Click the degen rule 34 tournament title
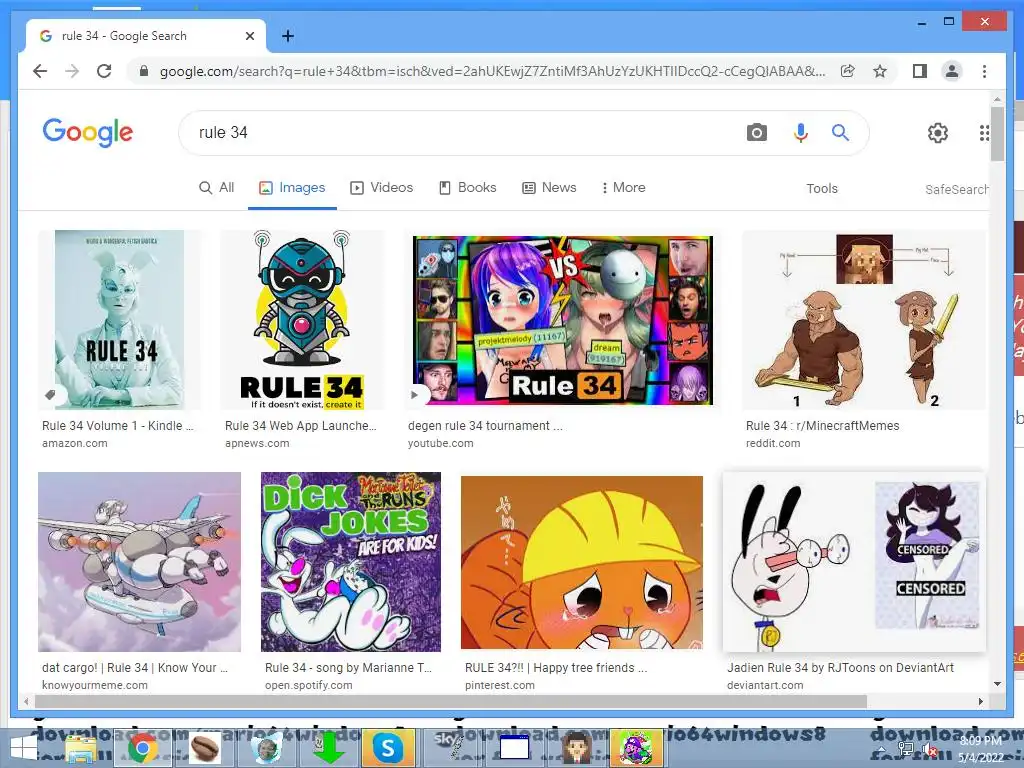Image resolution: width=1024 pixels, height=768 pixels. click(x=485, y=426)
